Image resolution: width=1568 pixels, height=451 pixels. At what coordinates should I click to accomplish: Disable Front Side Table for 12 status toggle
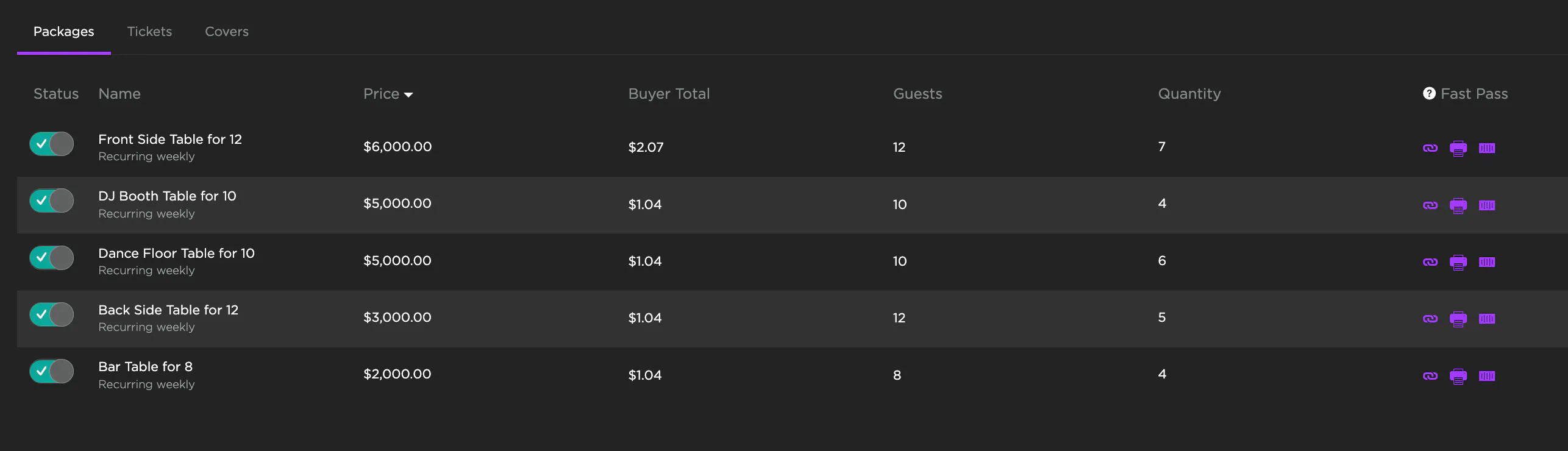click(52, 144)
